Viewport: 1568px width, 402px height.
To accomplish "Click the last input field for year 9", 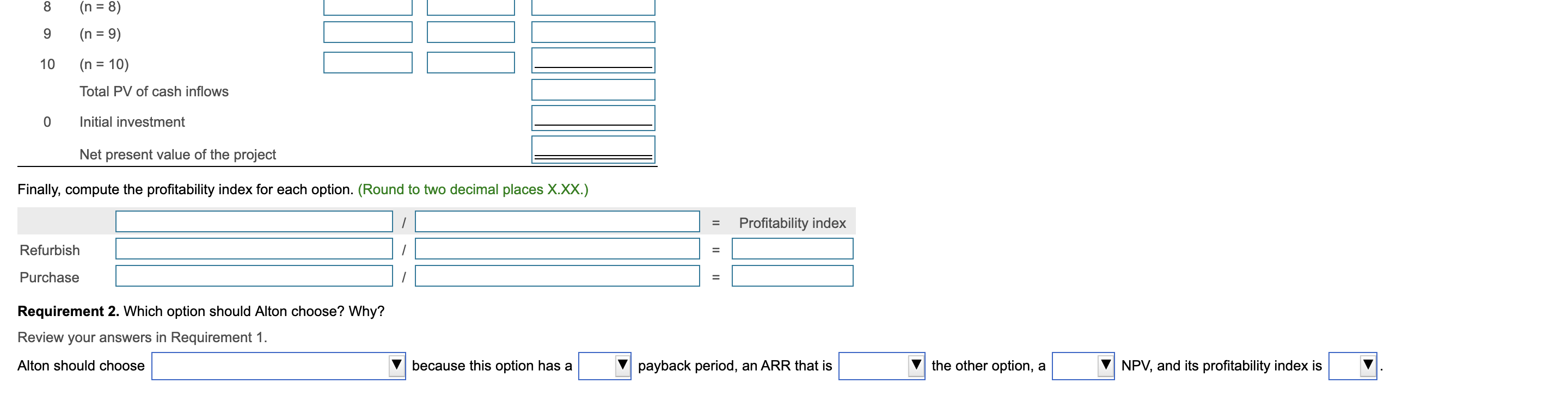I will [x=592, y=32].
